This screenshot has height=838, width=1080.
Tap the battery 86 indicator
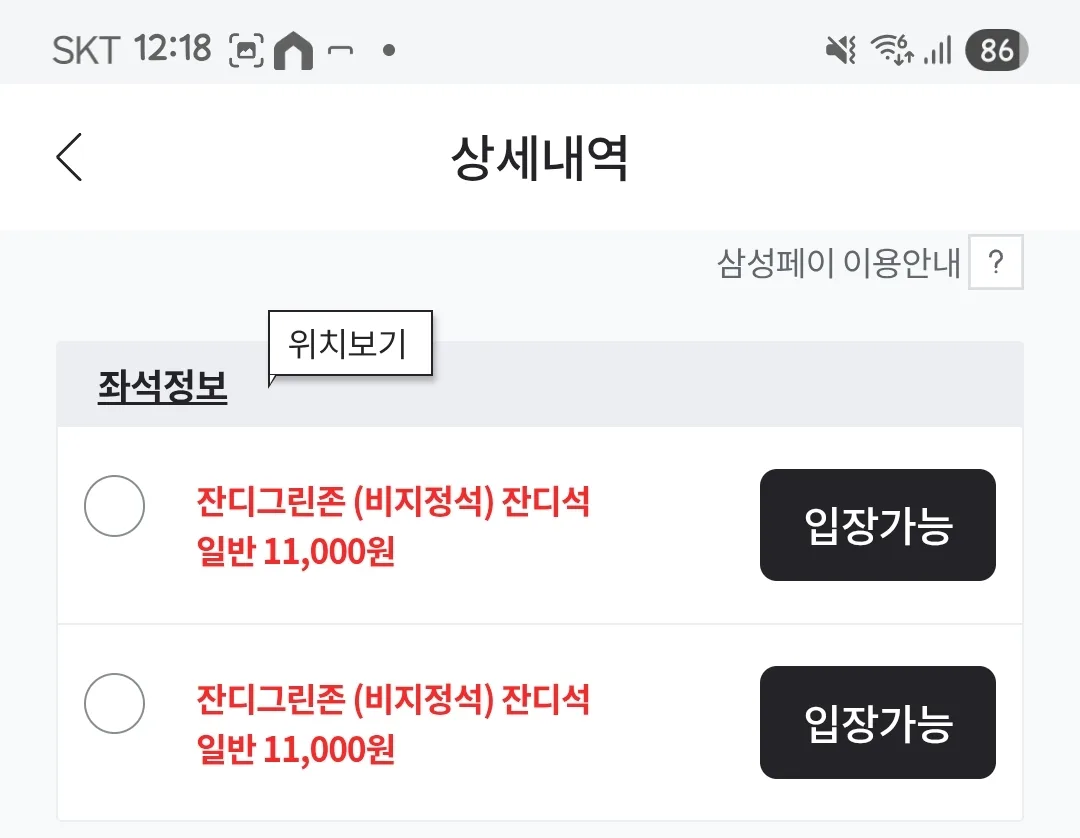[x=996, y=50]
